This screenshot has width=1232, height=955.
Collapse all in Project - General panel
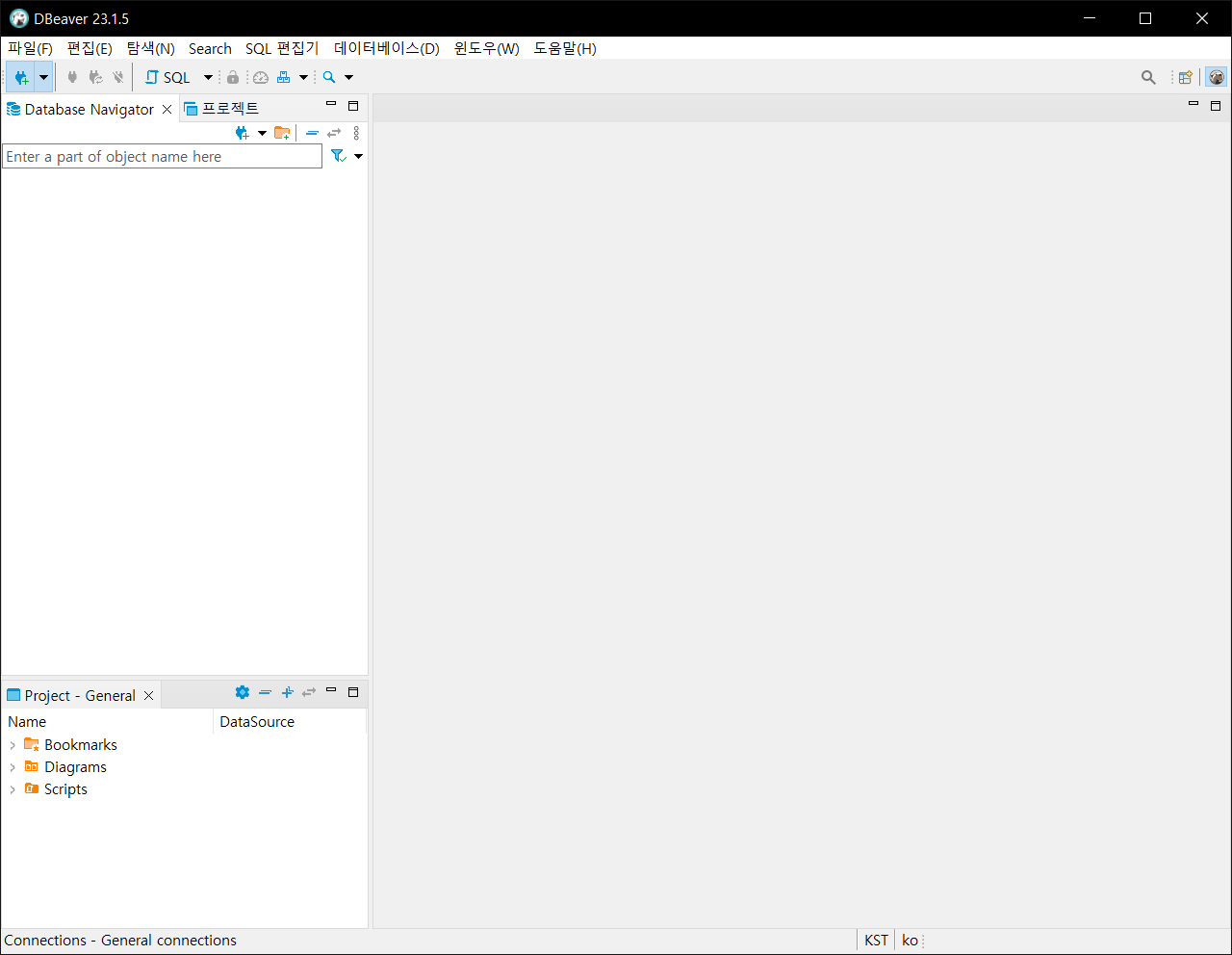(265, 692)
